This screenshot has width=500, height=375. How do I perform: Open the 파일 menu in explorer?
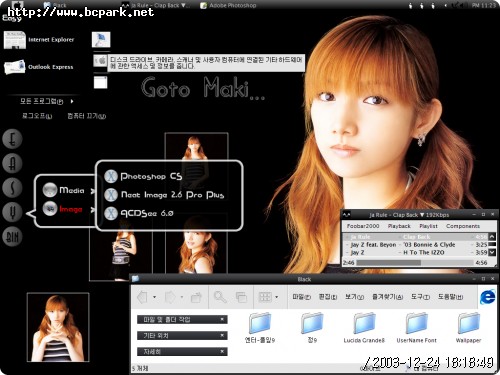pyautogui.click(x=301, y=297)
